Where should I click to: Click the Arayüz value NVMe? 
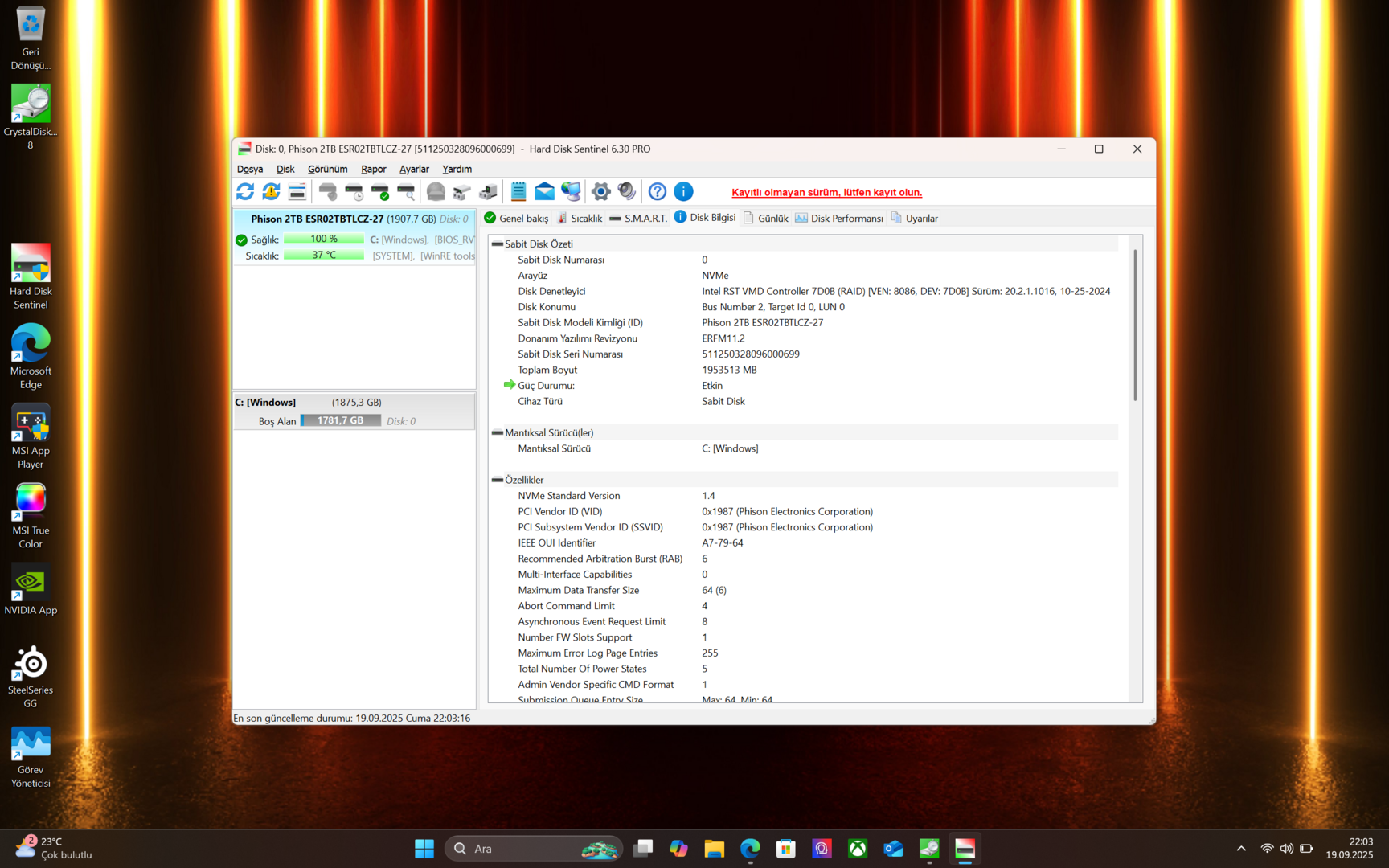click(715, 275)
